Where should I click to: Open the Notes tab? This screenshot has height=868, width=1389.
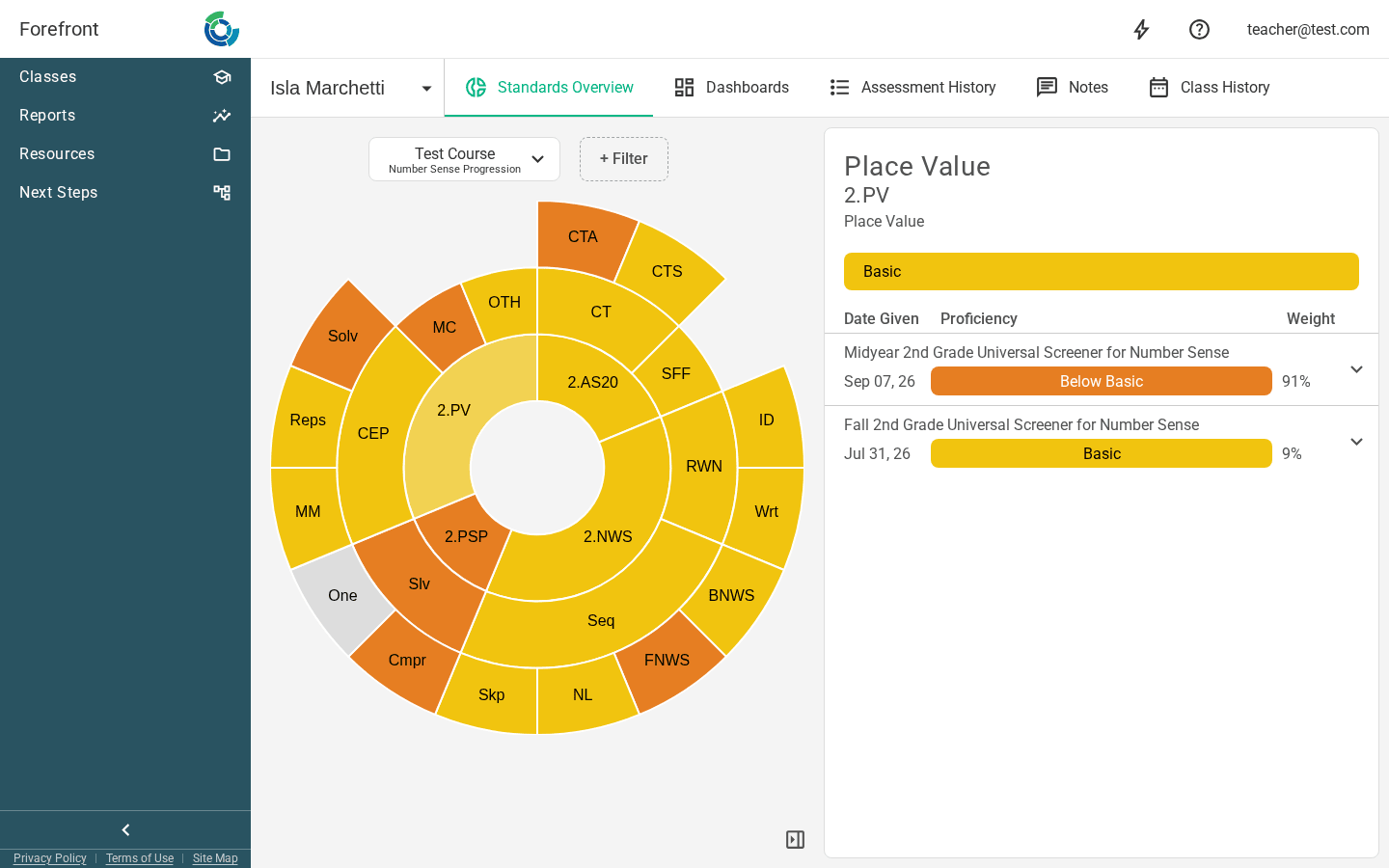(x=1072, y=88)
